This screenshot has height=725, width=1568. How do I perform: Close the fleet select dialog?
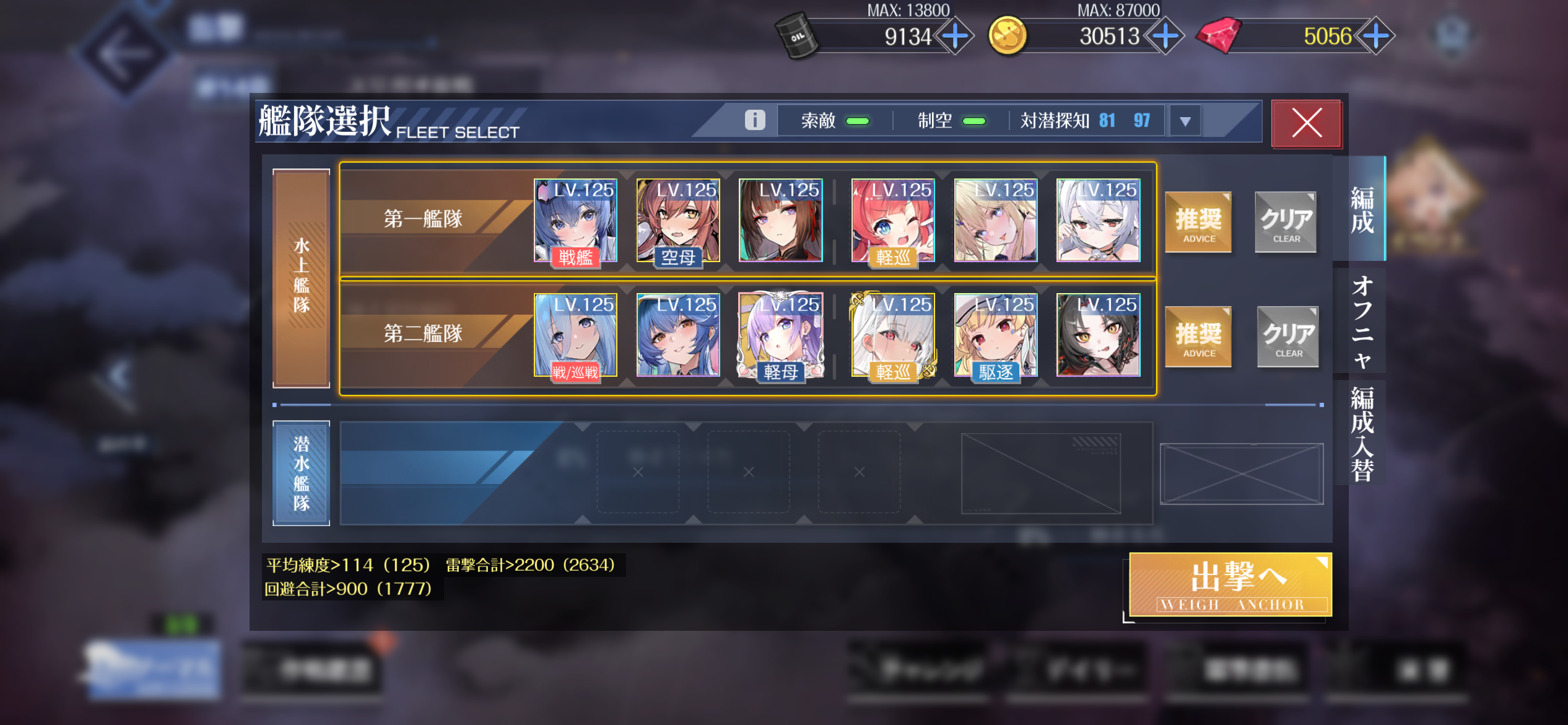1307,123
